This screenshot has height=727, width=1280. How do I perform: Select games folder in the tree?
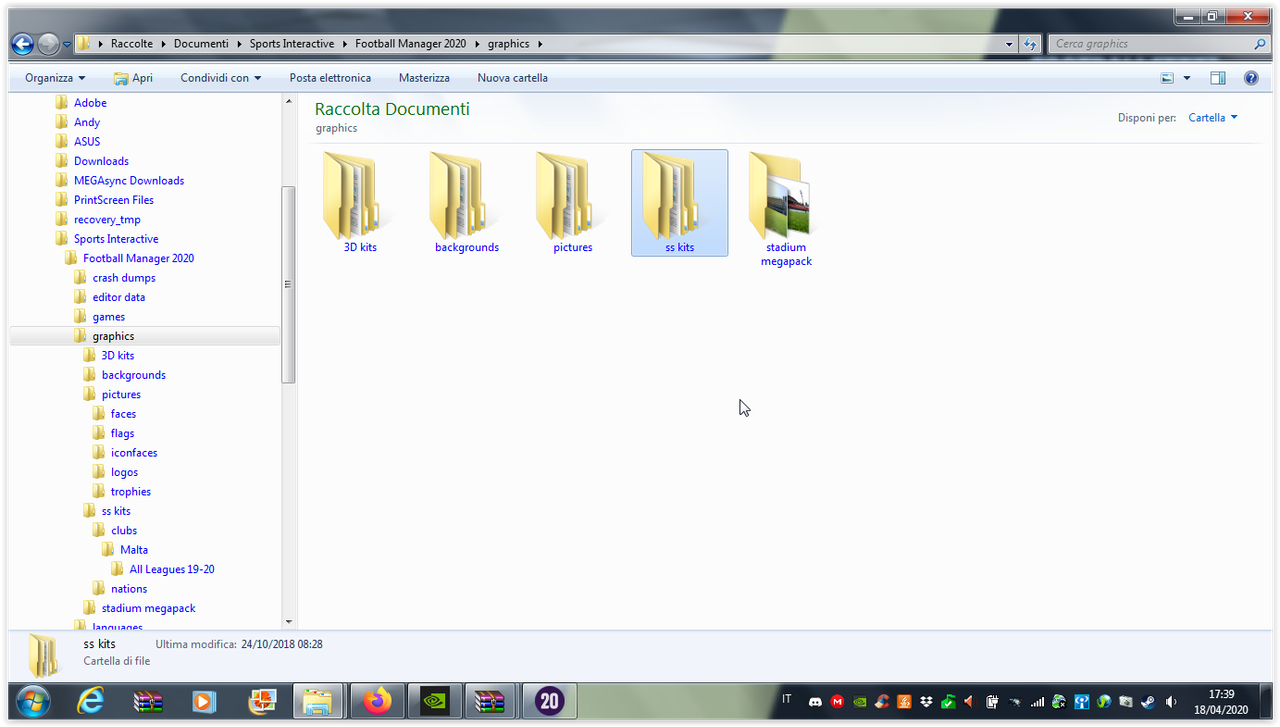click(x=109, y=317)
